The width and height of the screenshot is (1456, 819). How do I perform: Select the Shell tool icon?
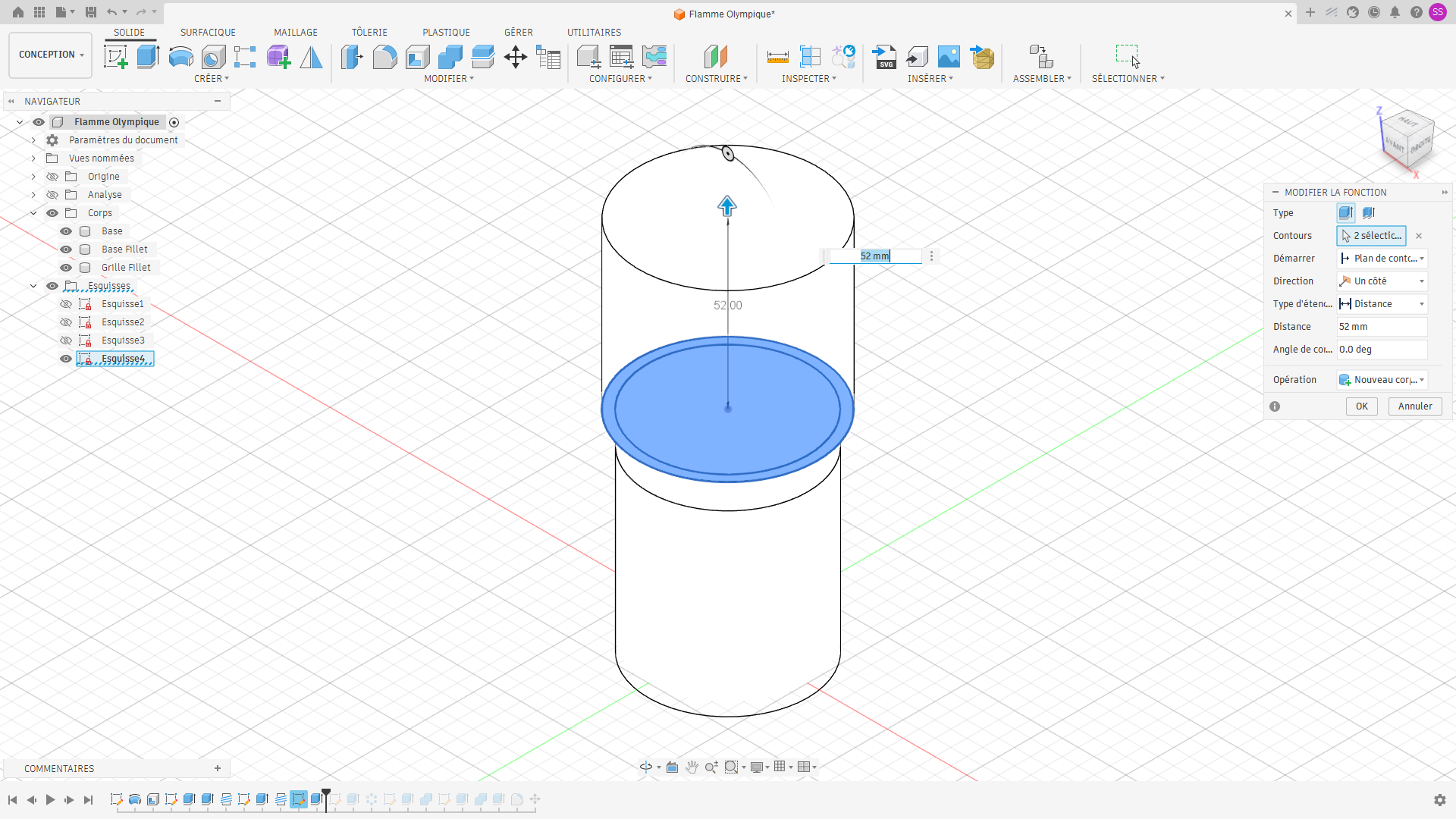tap(417, 57)
